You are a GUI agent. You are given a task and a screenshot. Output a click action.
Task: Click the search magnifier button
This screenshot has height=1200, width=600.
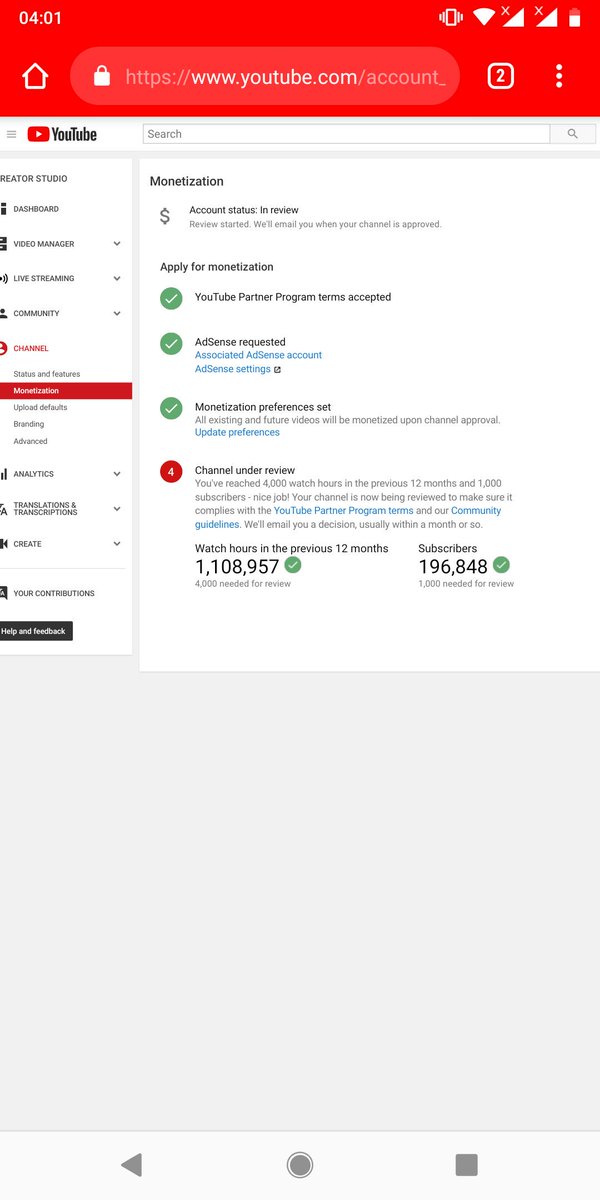click(x=573, y=134)
